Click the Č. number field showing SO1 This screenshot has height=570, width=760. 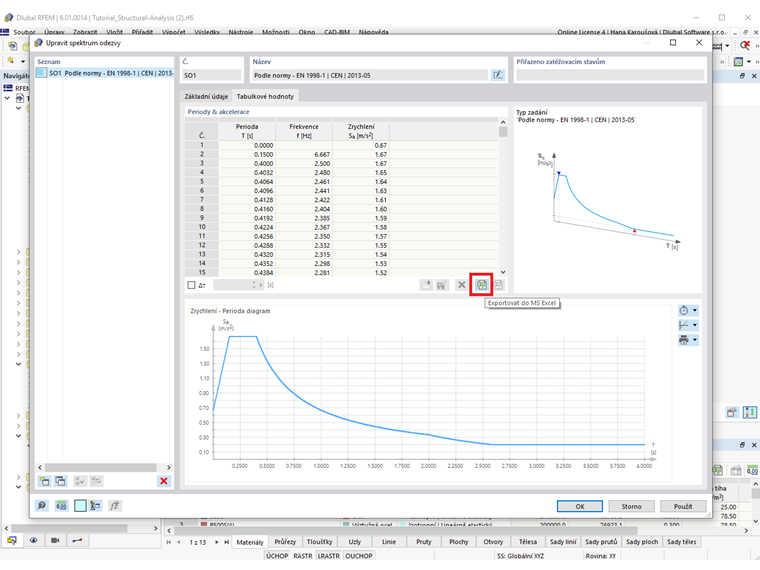211,75
